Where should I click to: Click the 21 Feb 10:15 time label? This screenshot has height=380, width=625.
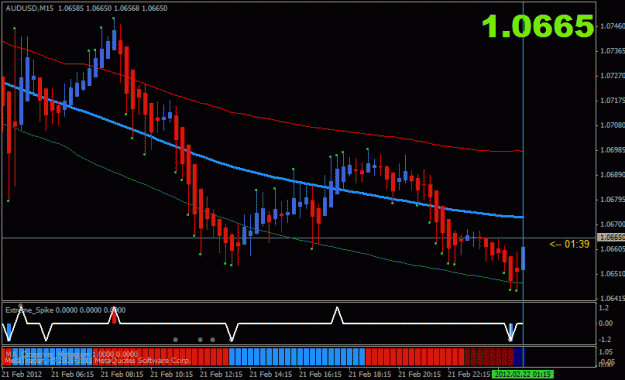tap(171, 374)
